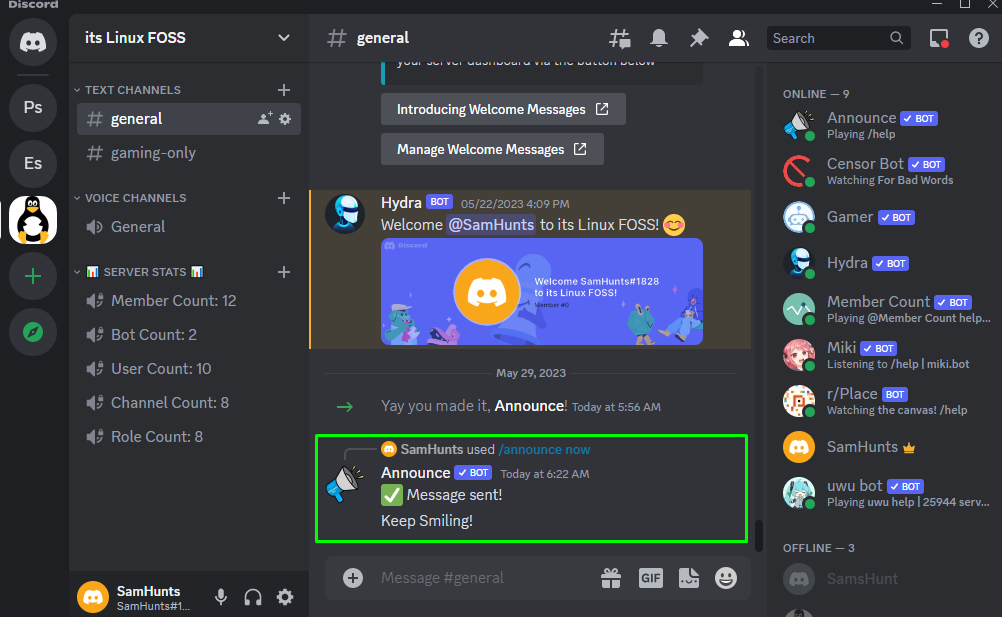Image resolution: width=1002 pixels, height=617 pixels.
Task: Switch to the Ps server
Action: (x=33, y=107)
